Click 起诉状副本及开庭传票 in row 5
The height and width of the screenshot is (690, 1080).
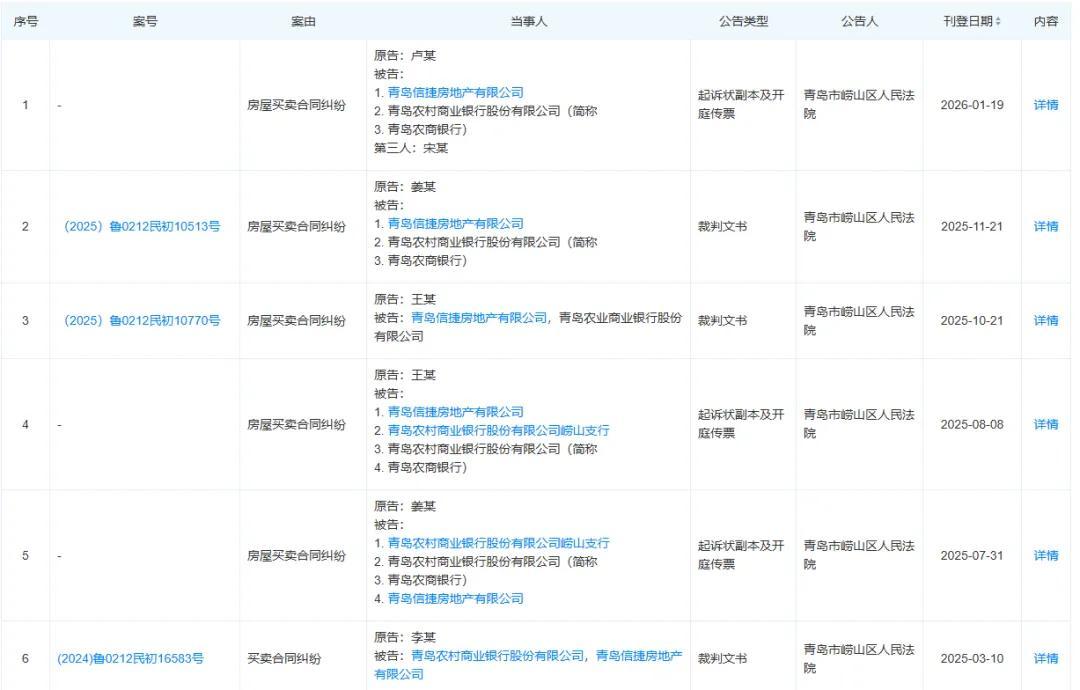pyautogui.click(x=741, y=554)
